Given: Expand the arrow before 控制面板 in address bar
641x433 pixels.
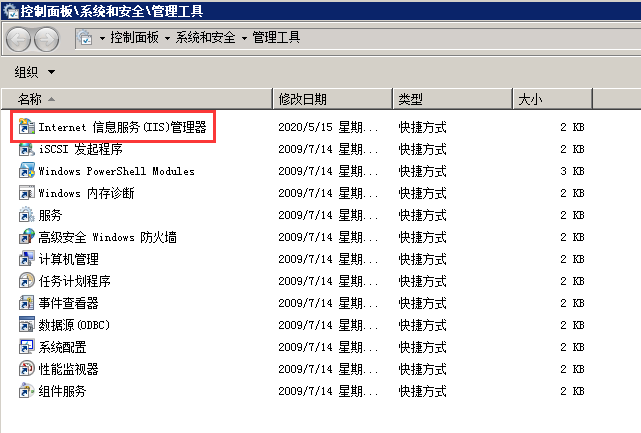Looking at the screenshot, I should (102, 38).
